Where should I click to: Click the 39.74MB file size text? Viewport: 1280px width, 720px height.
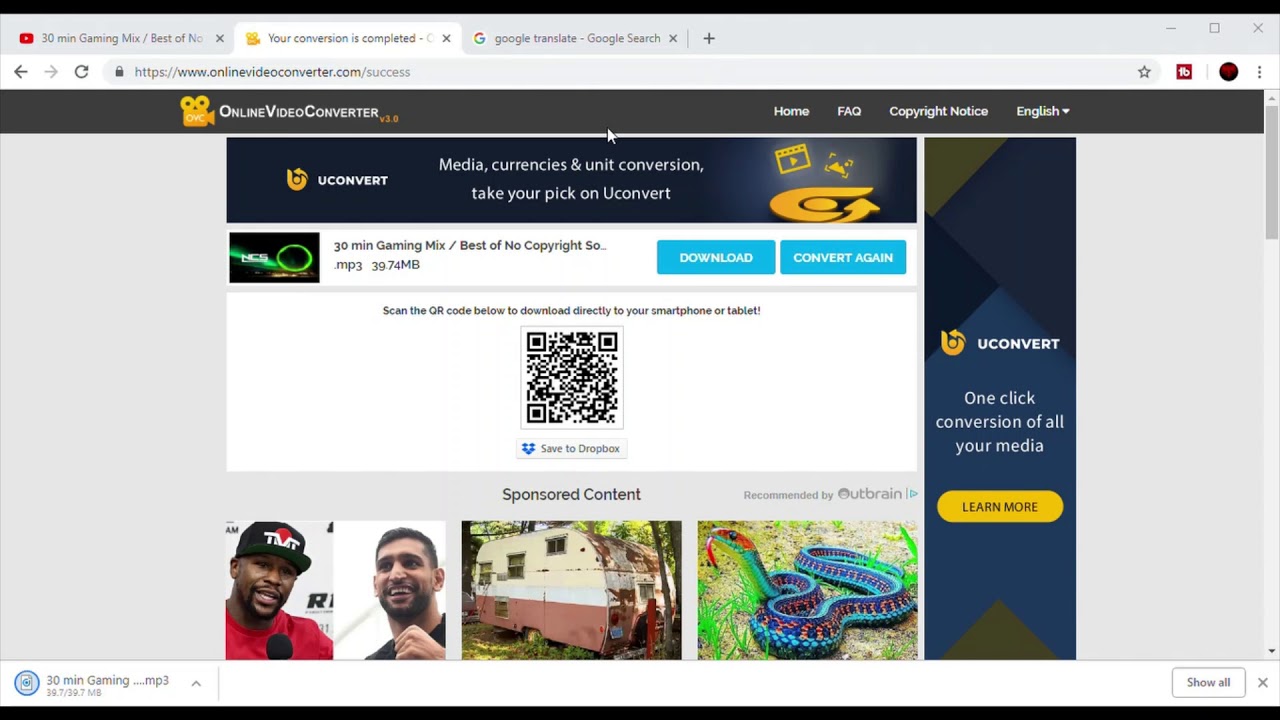[395, 265]
